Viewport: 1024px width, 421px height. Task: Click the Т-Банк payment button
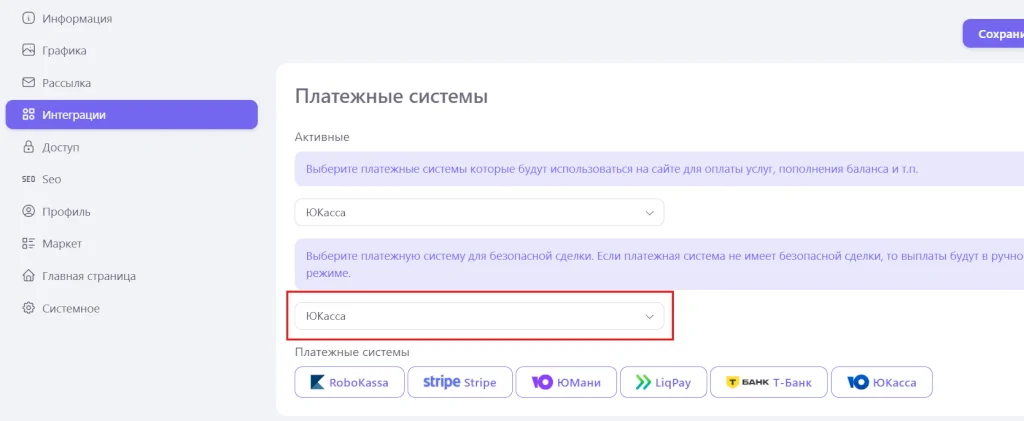768,382
